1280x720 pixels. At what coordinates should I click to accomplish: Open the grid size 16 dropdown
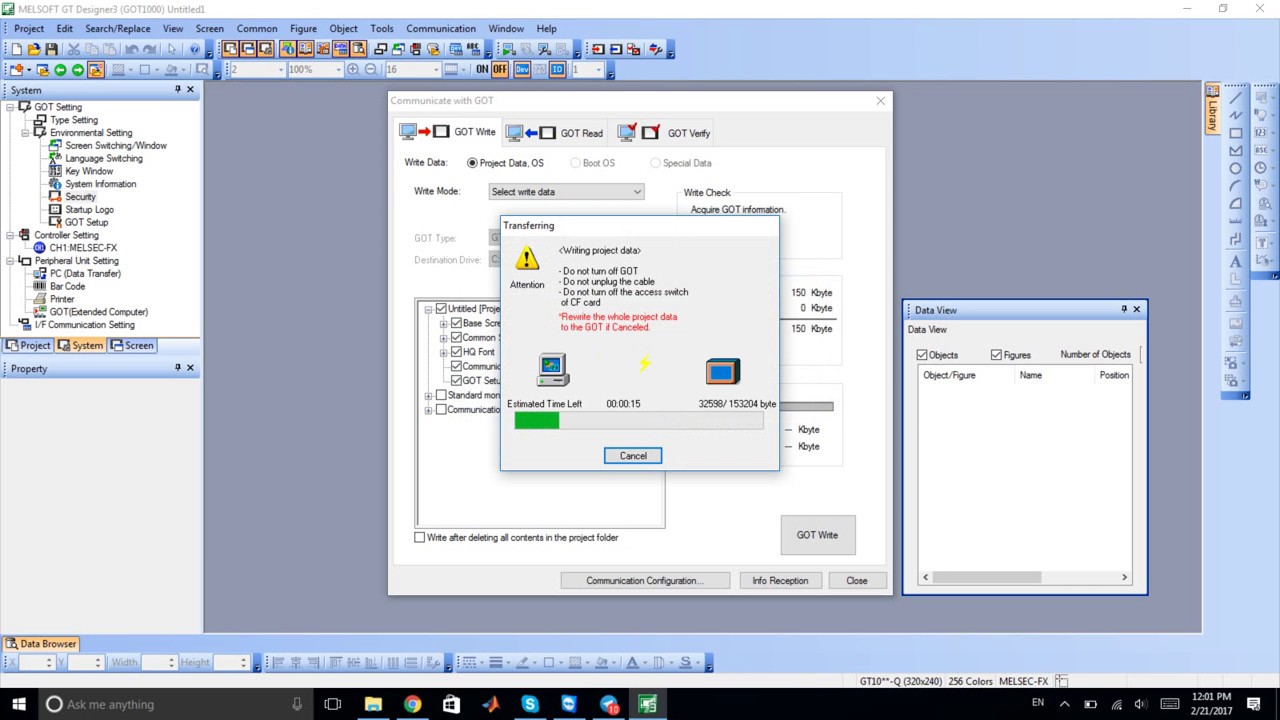pyautogui.click(x=436, y=70)
